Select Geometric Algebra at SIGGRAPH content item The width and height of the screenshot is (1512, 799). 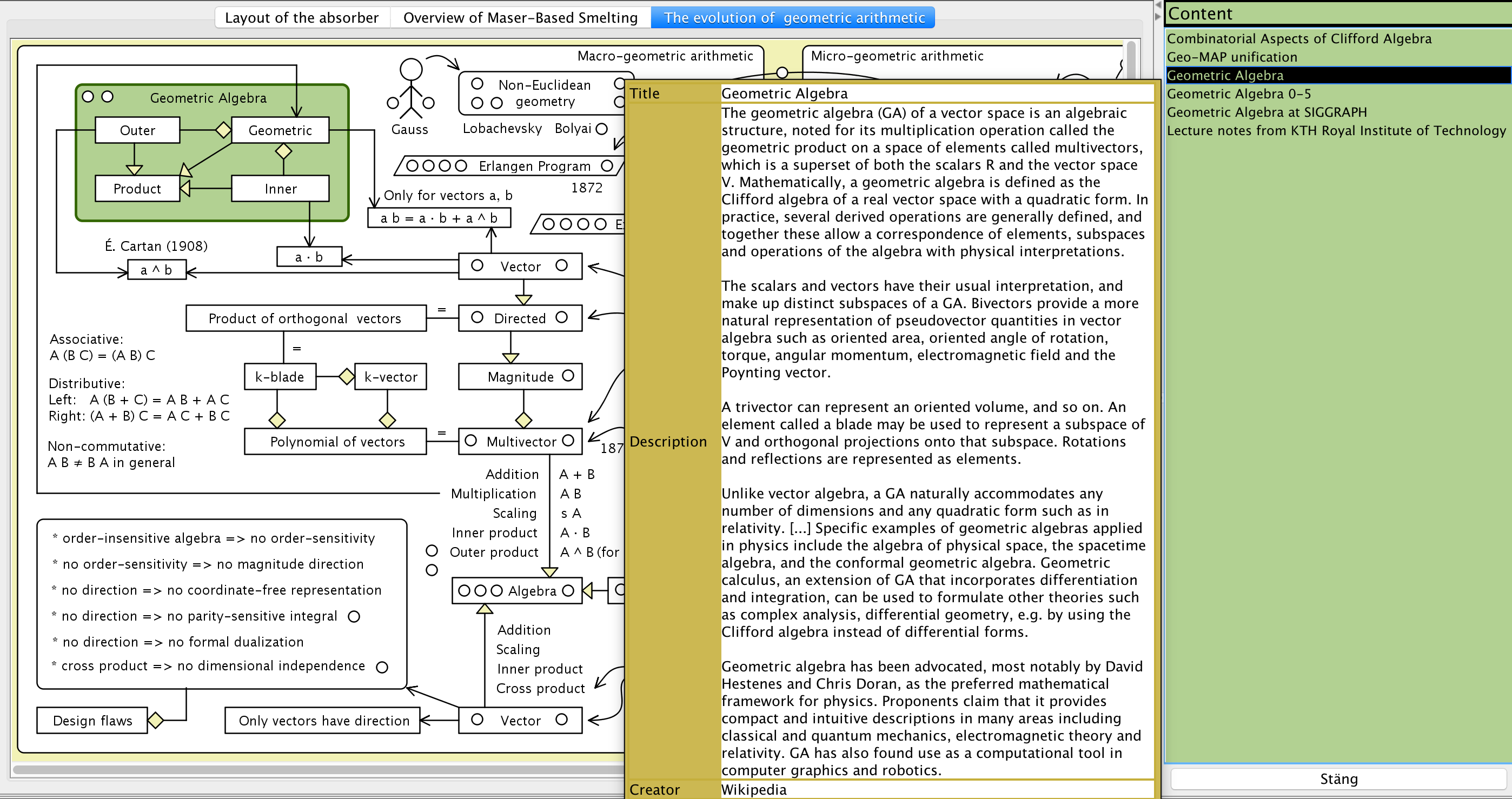click(x=1266, y=112)
